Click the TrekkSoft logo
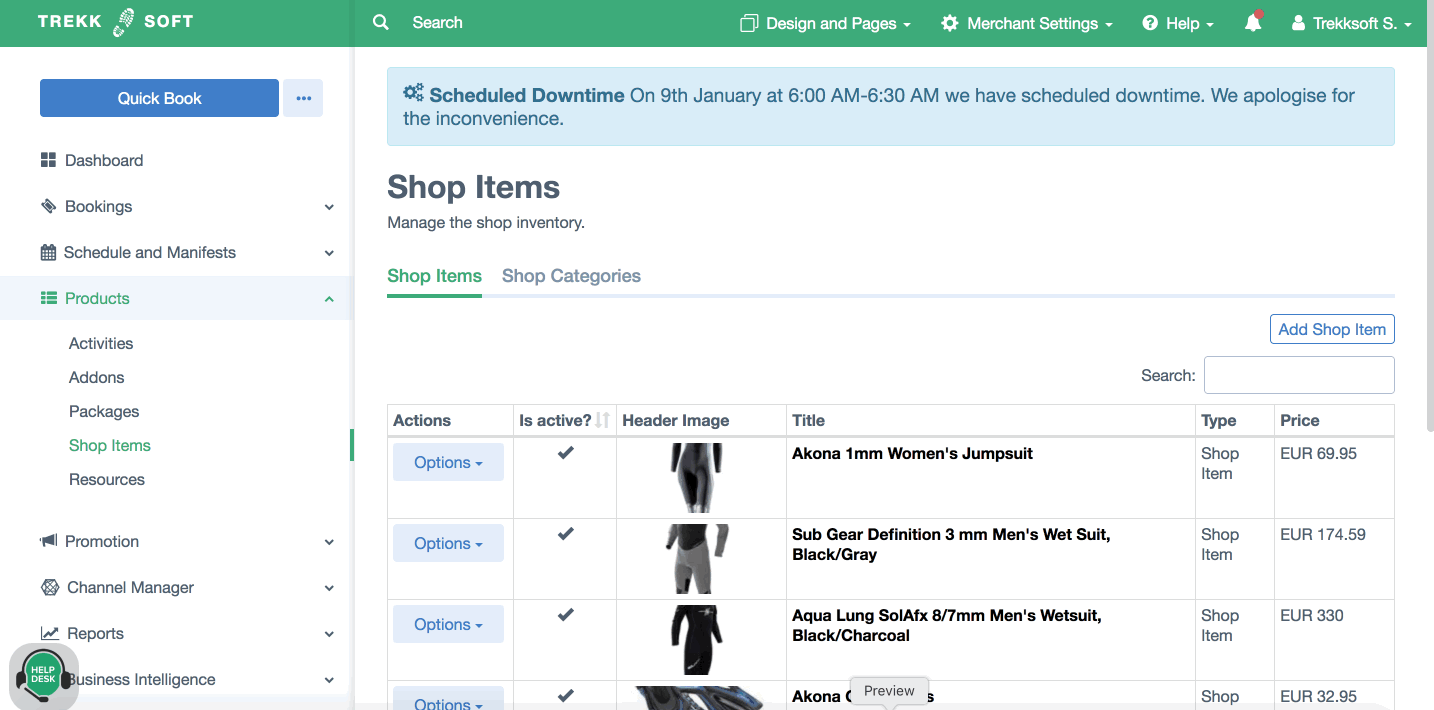 click(115, 22)
